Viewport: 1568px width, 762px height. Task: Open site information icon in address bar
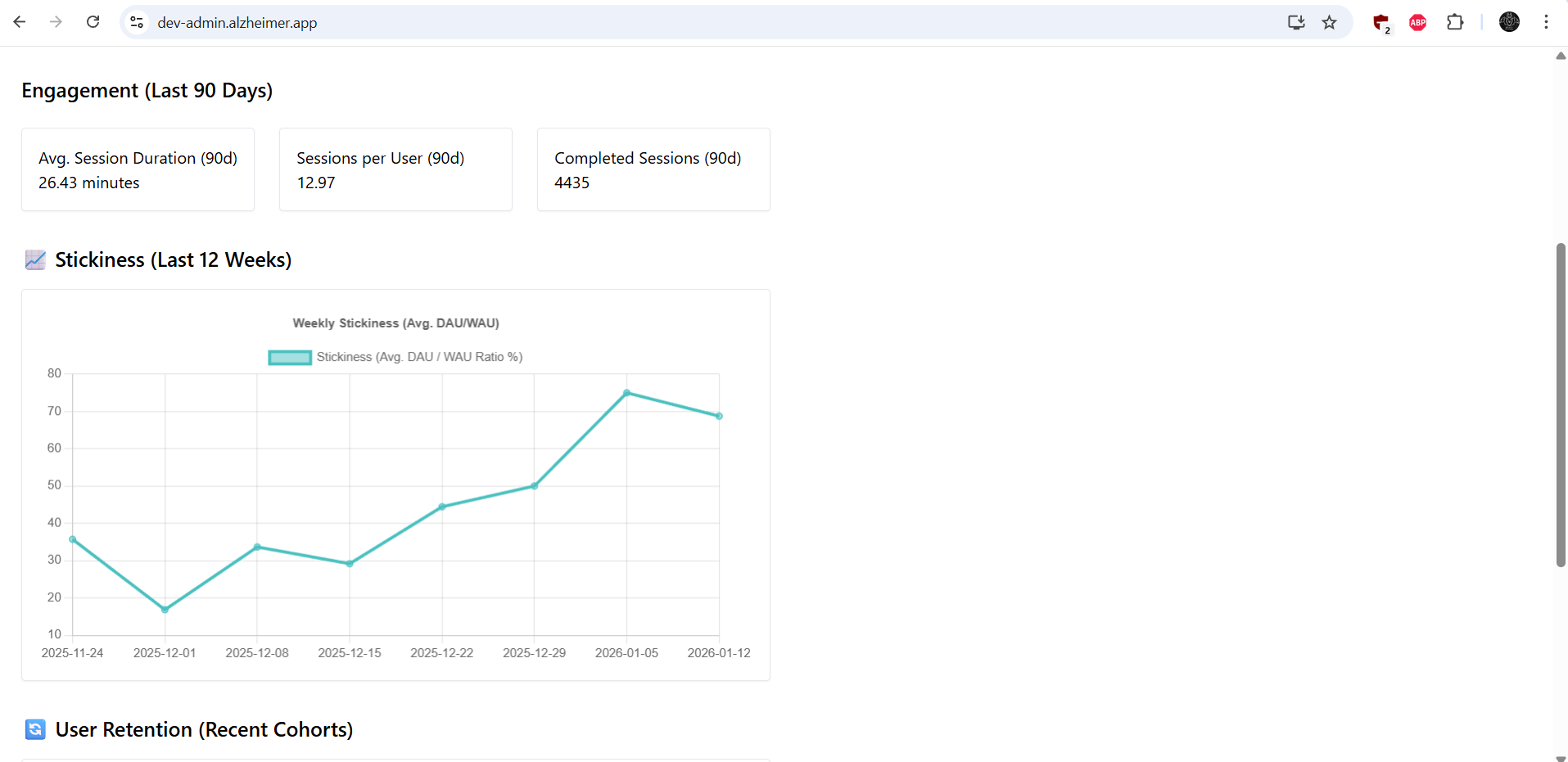pyautogui.click(x=138, y=22)
